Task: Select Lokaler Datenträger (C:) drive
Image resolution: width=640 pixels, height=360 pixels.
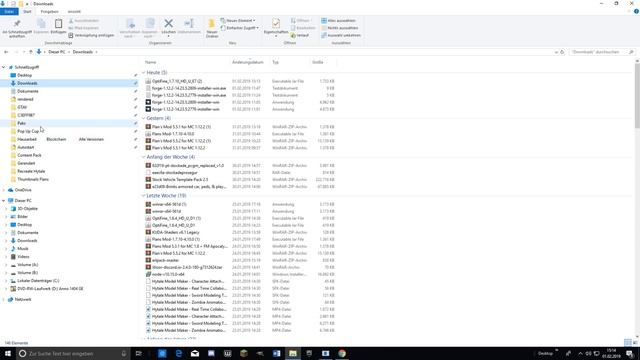Action: 38,281
